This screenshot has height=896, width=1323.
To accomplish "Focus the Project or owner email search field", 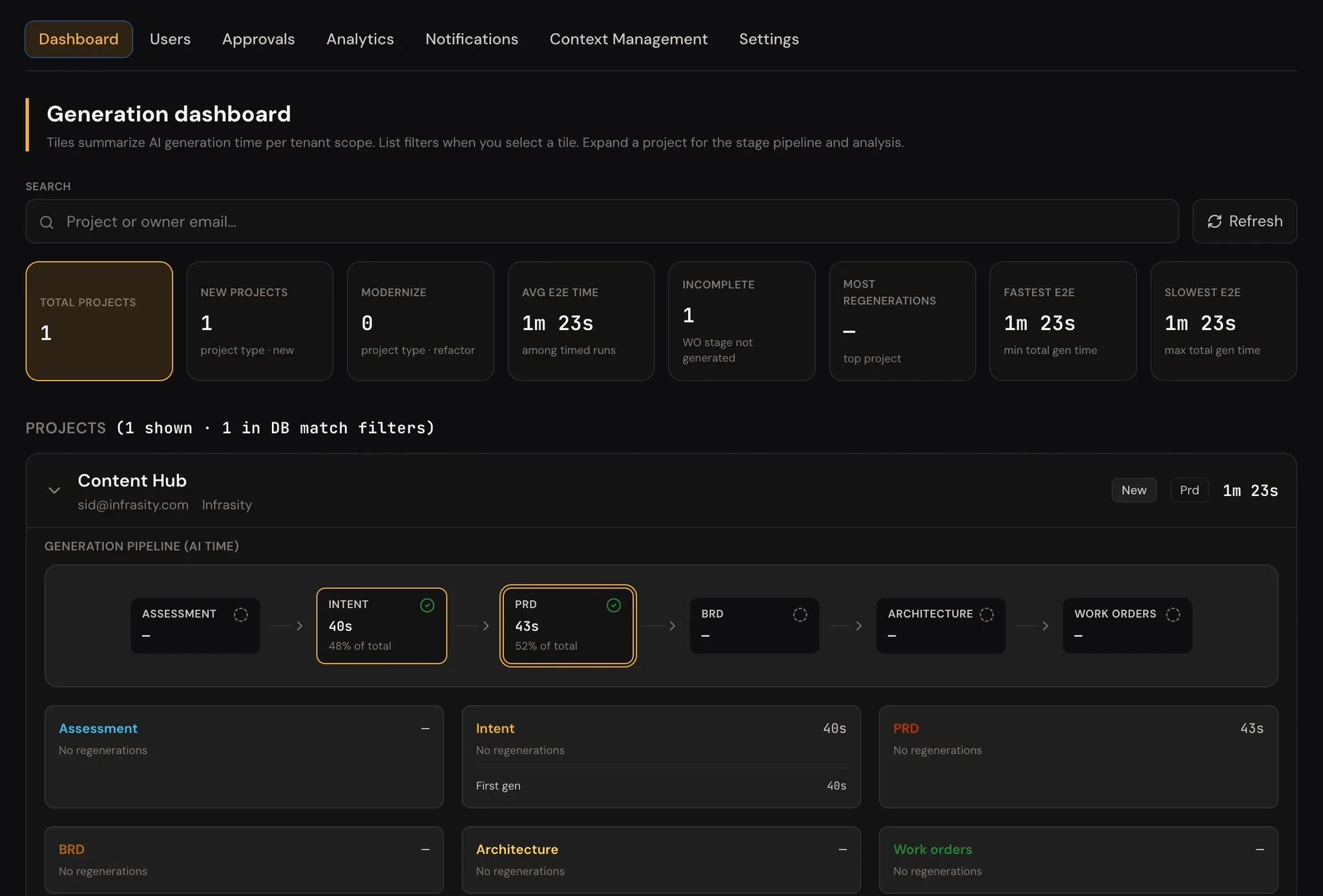I will pos(602,222).
